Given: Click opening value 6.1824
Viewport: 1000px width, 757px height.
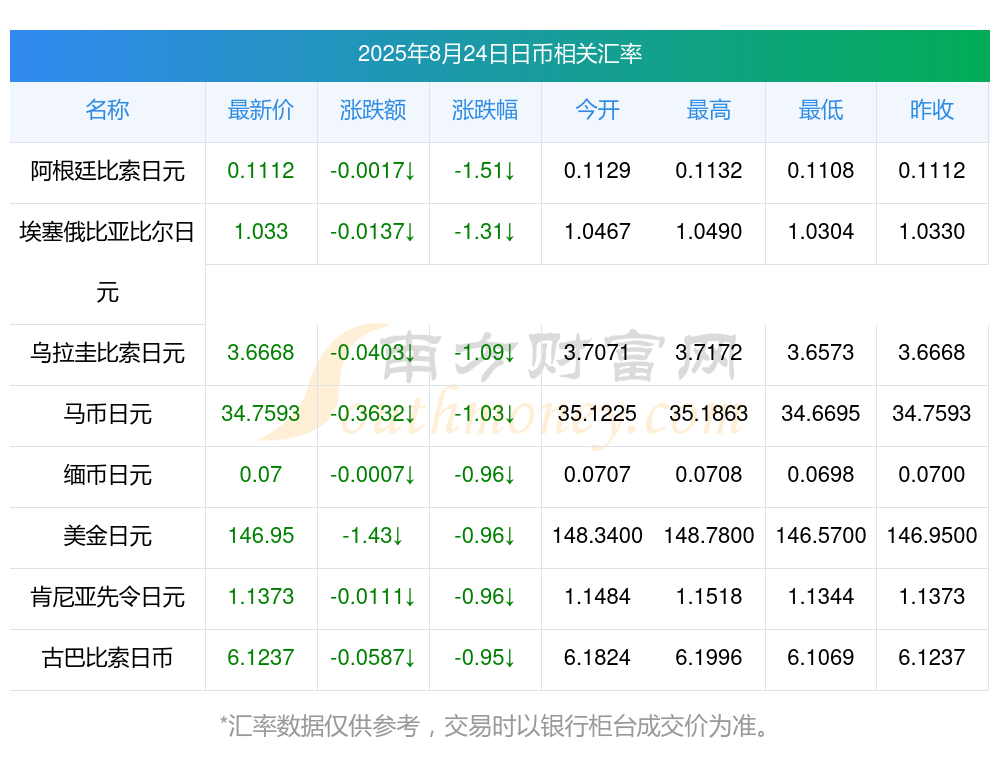Looking at the screenshot, I should [x=597, y=658].
